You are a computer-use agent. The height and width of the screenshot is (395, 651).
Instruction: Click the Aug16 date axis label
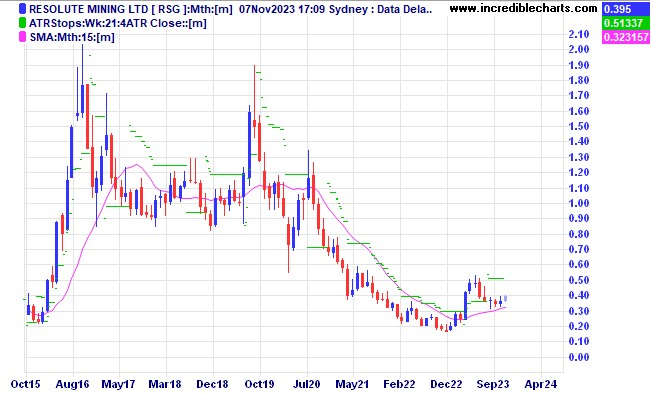tap(73, 384)
